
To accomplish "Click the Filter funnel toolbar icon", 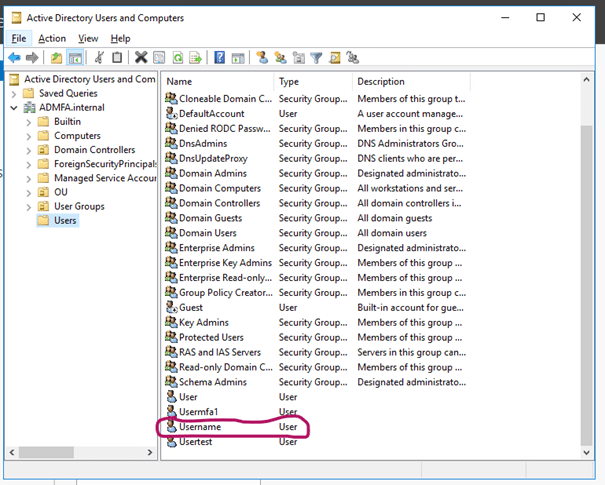I will click(x=316, y=58).
